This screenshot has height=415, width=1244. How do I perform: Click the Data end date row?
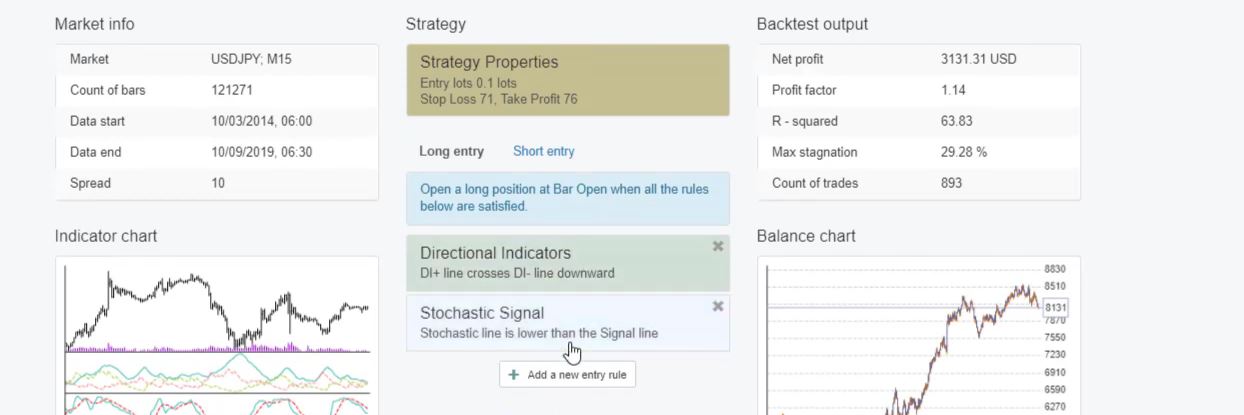click(216, 152)
